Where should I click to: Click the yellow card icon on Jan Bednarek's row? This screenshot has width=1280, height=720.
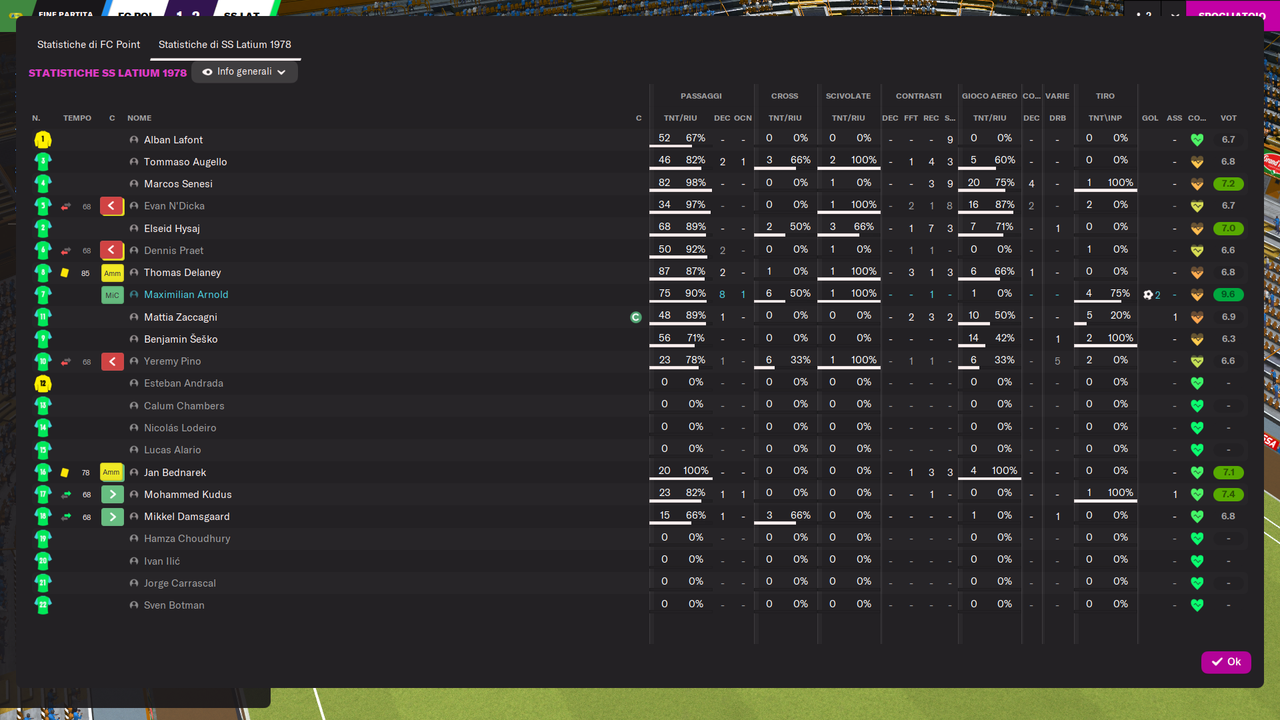[65, 472]
